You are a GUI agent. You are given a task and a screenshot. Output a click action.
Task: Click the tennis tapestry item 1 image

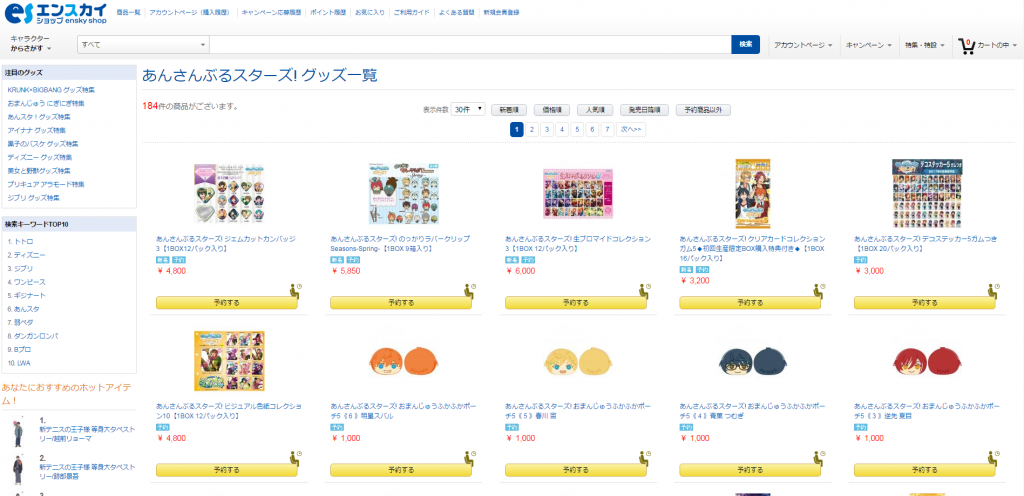18,431
